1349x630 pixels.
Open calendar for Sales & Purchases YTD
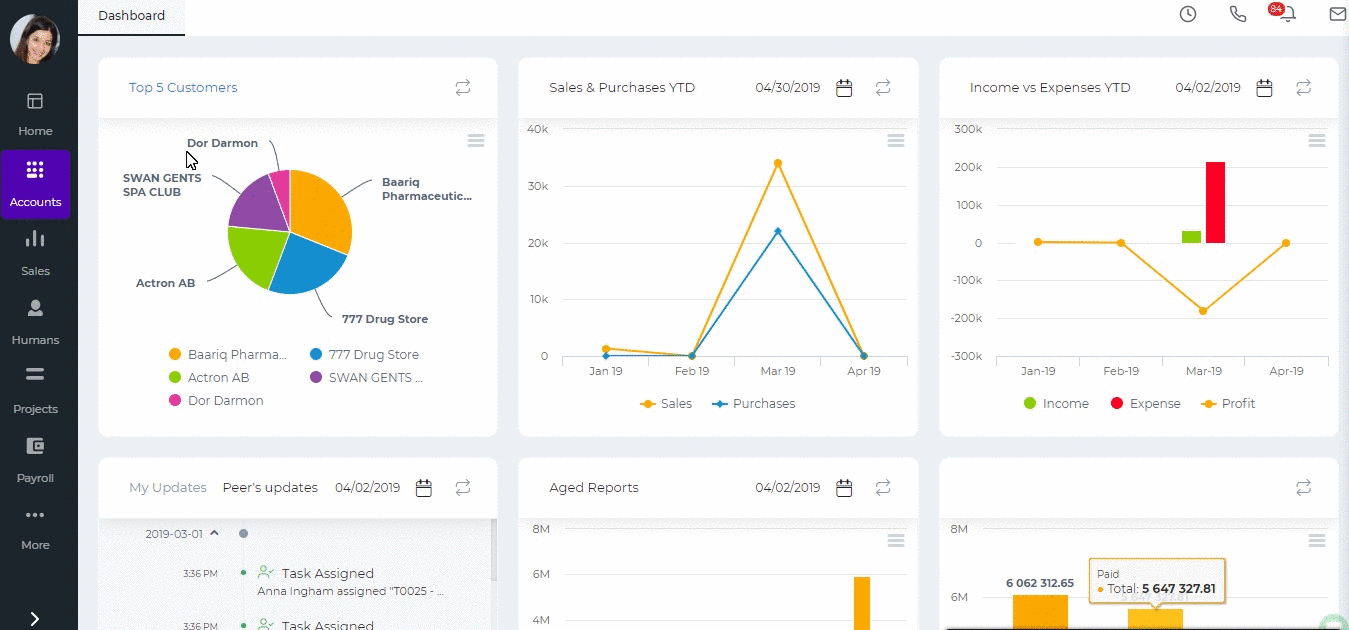[844, 88]
